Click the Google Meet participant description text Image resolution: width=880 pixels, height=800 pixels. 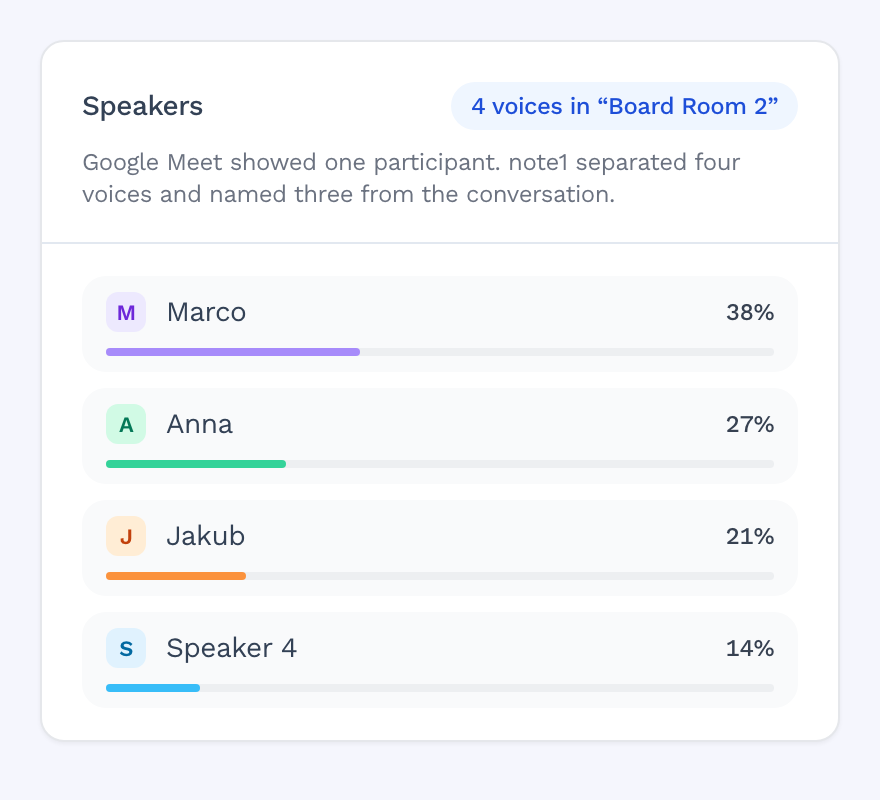[x=411, y=178]
